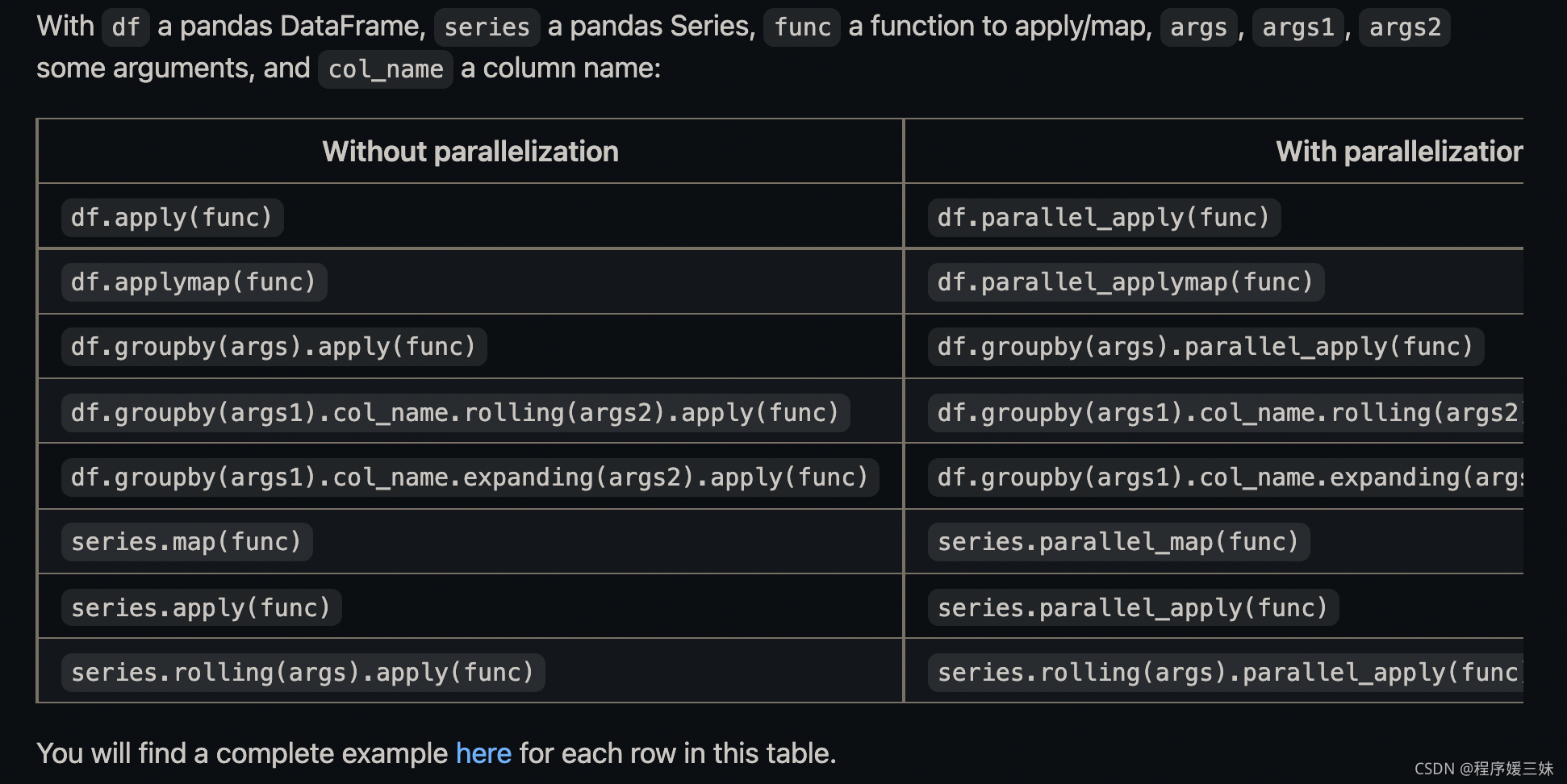
Task: Click df.parallel_applymap(func) code snippet
Action: [x=1125, y=282]
